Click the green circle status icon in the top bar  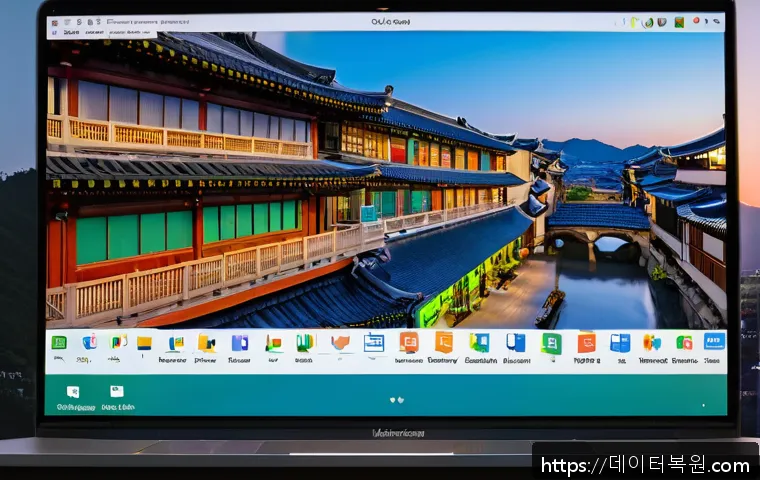click(648, 22)
